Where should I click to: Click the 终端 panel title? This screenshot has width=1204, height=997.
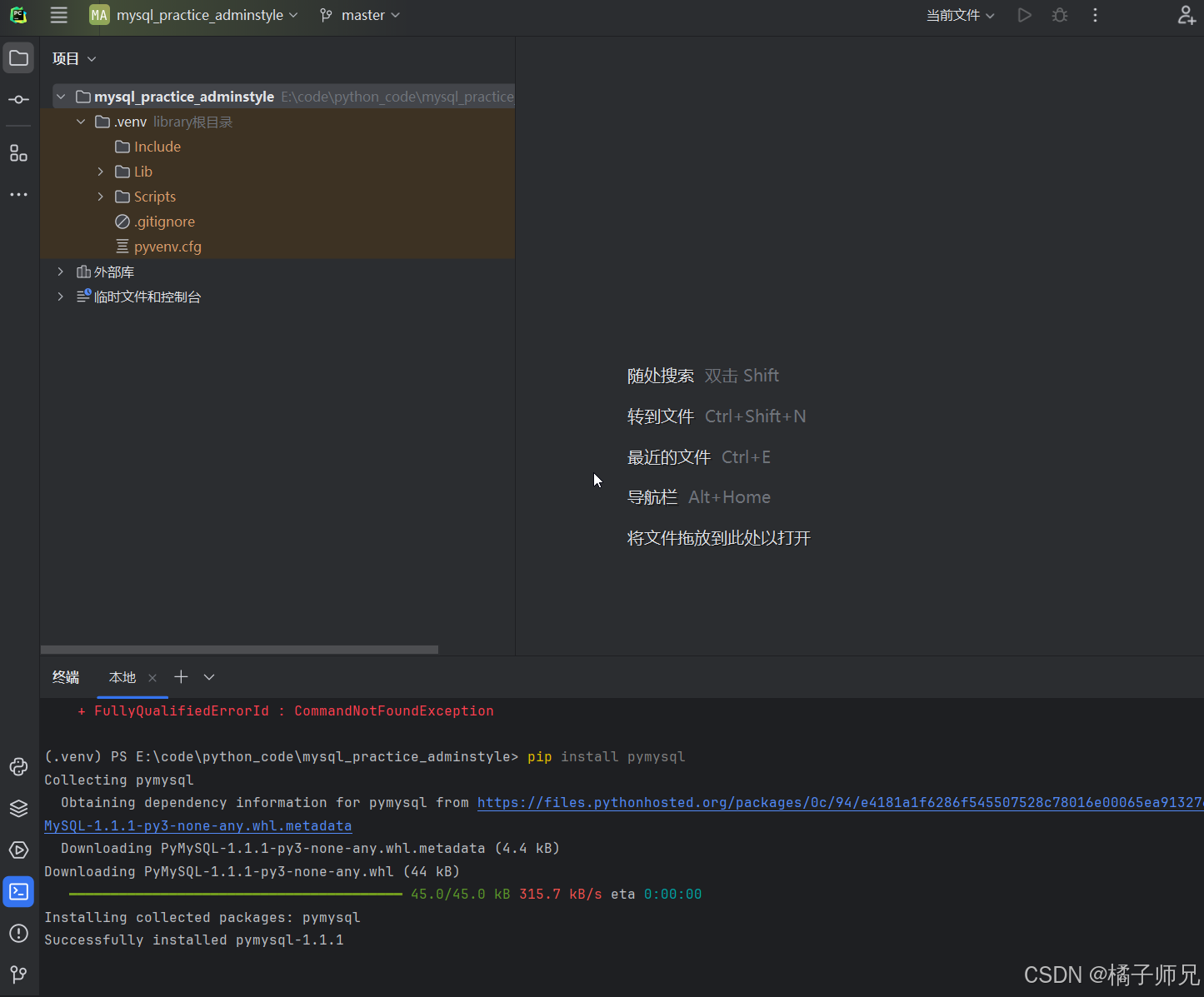(66, 677)
